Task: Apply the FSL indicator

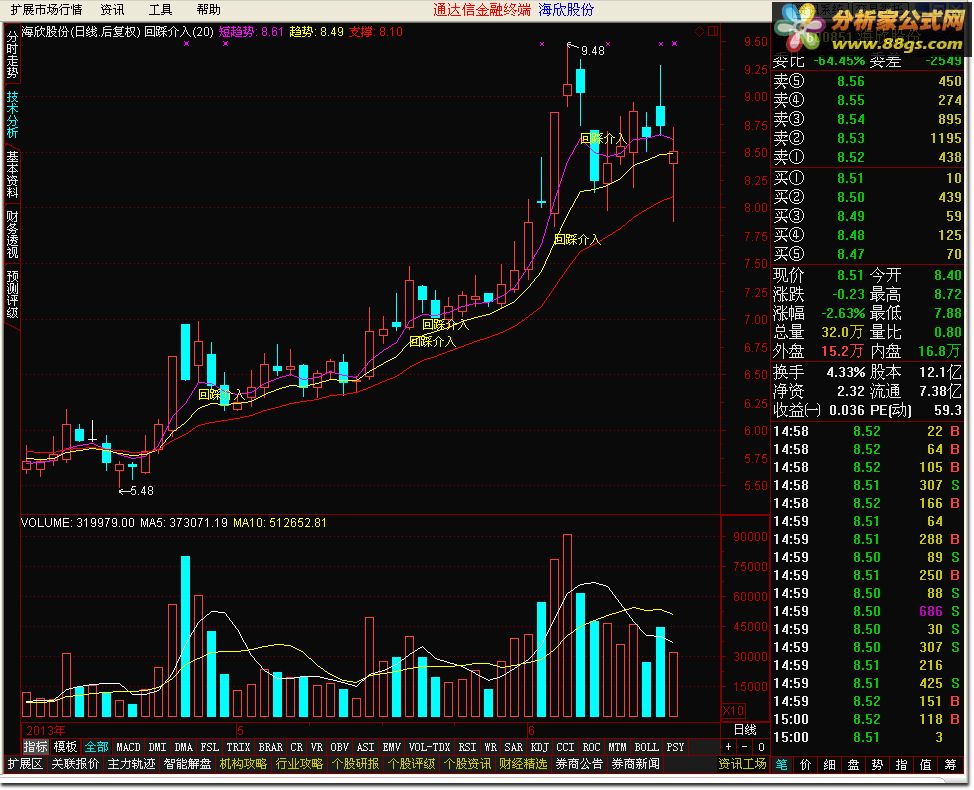Action: click(209, 747)
